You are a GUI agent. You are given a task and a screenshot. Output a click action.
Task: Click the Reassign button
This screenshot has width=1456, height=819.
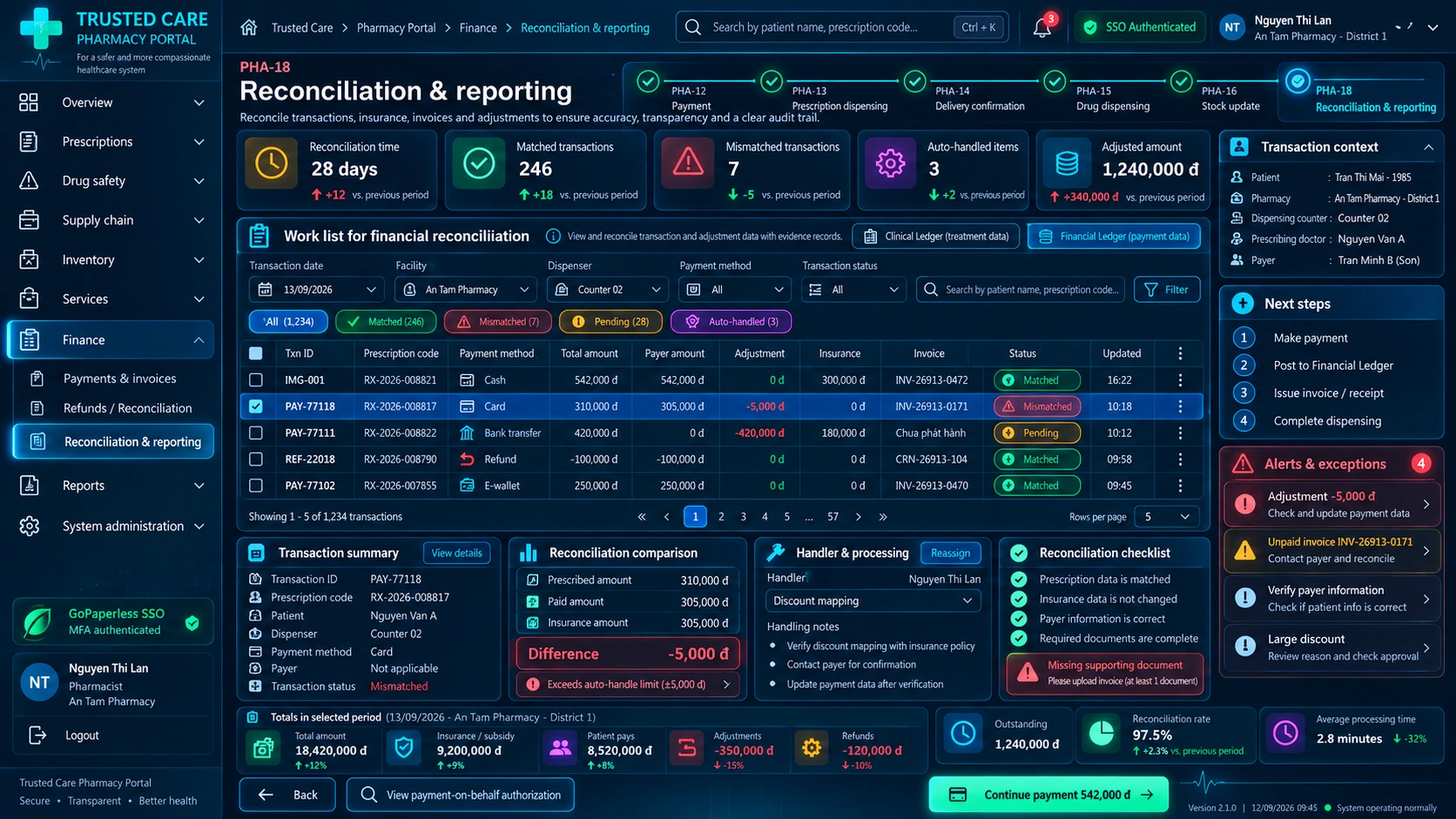pyautogui.click(x=950, y=553)
